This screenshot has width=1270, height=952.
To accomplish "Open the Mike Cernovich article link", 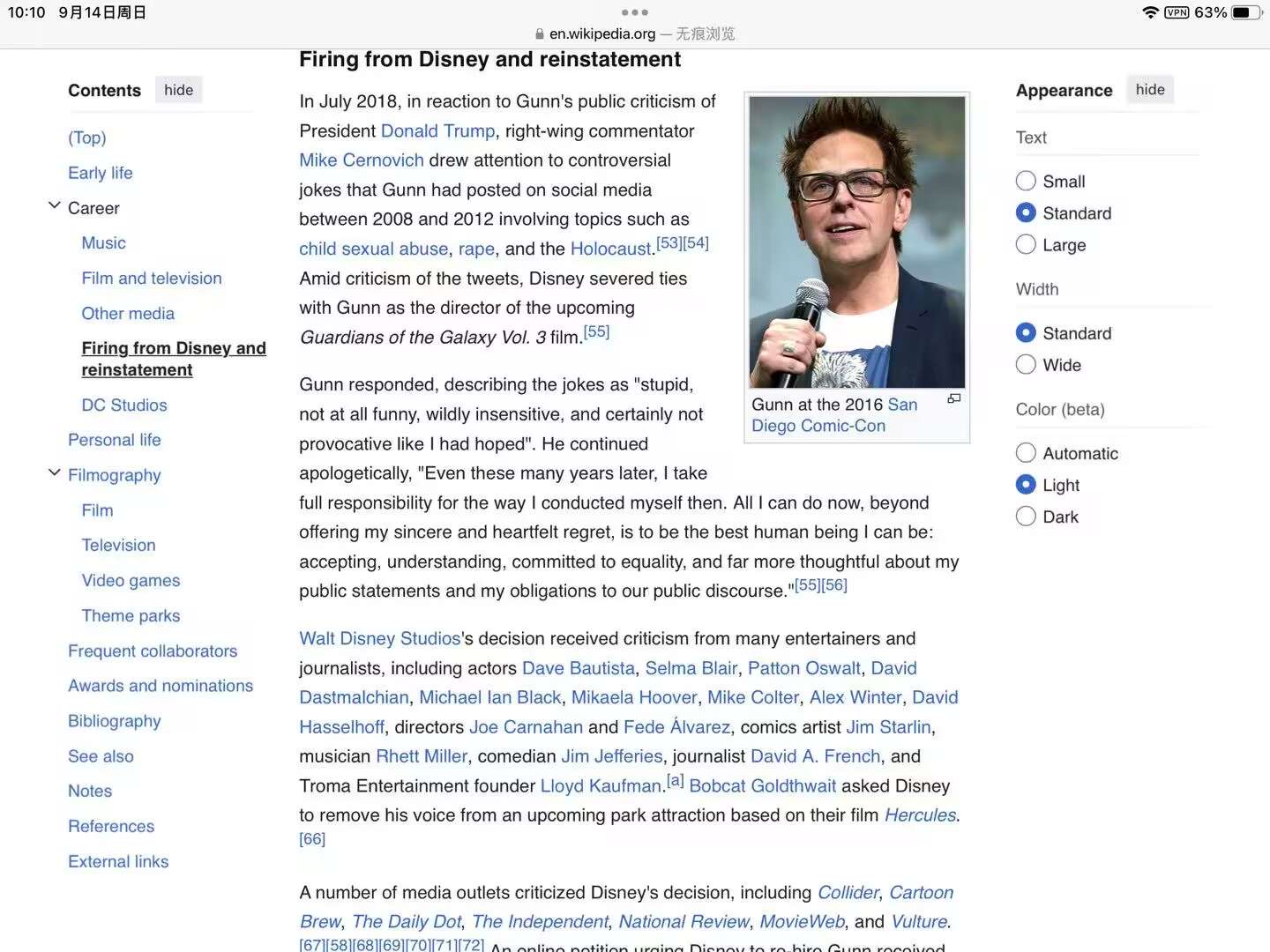I will 361,160.
